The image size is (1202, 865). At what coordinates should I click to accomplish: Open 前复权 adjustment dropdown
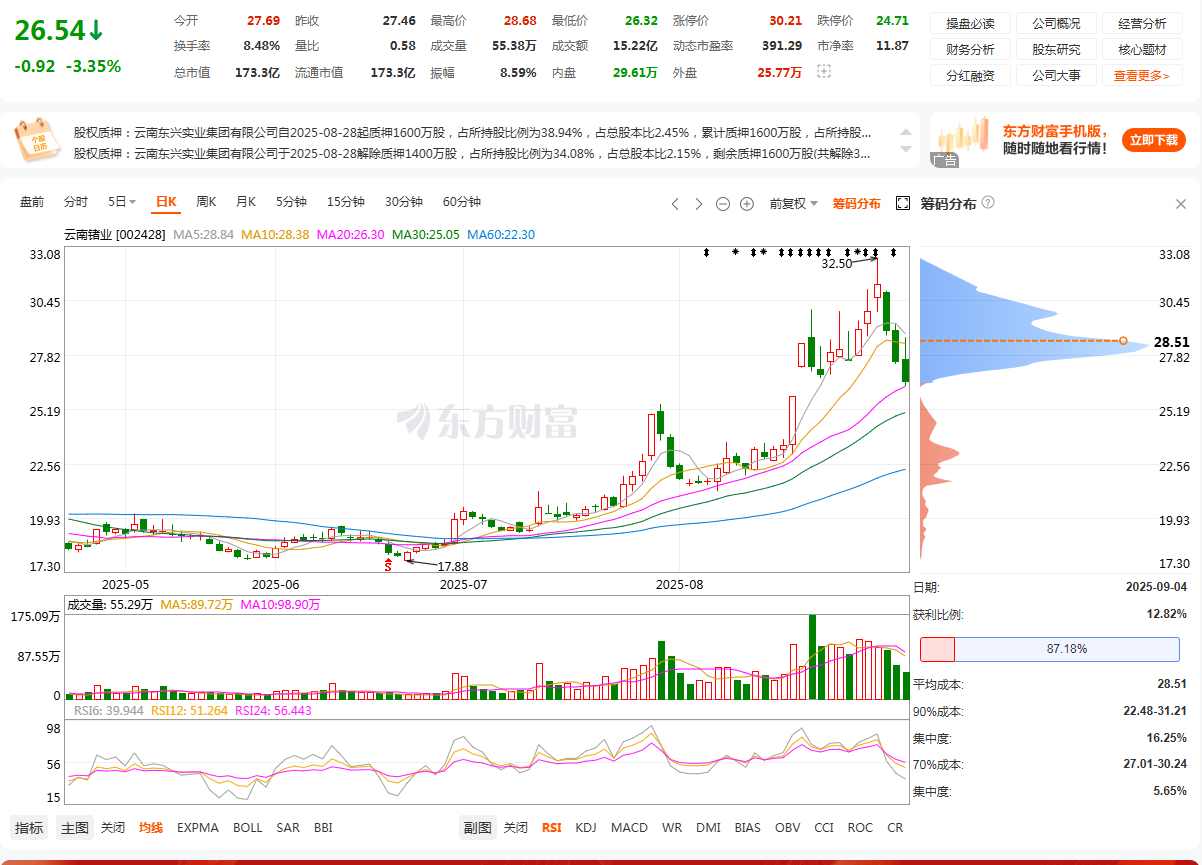pos(794,203)
